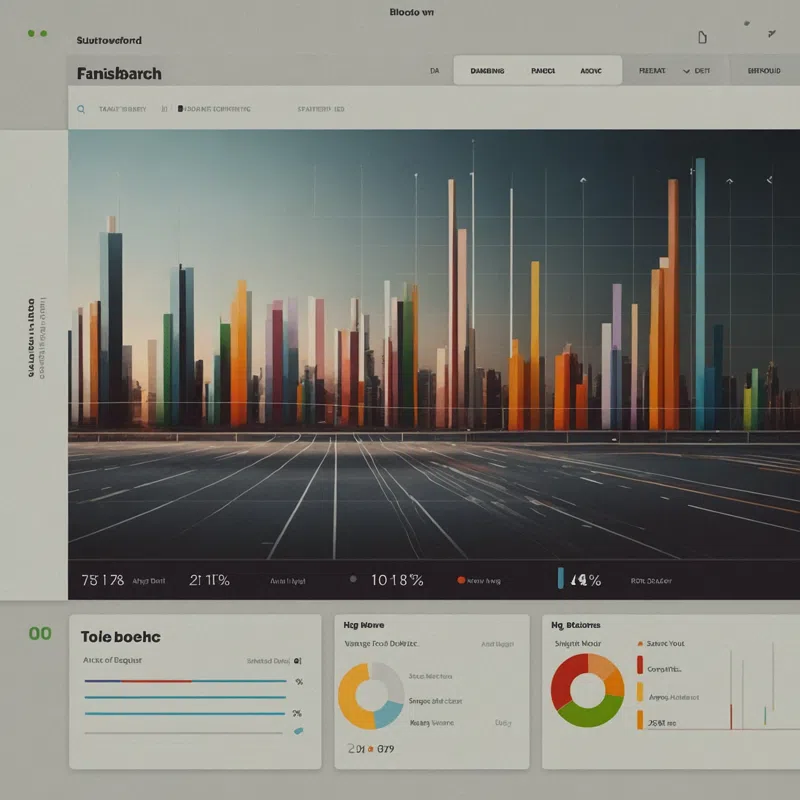
Task: Click the search magnifier icon
Action: 79,108
